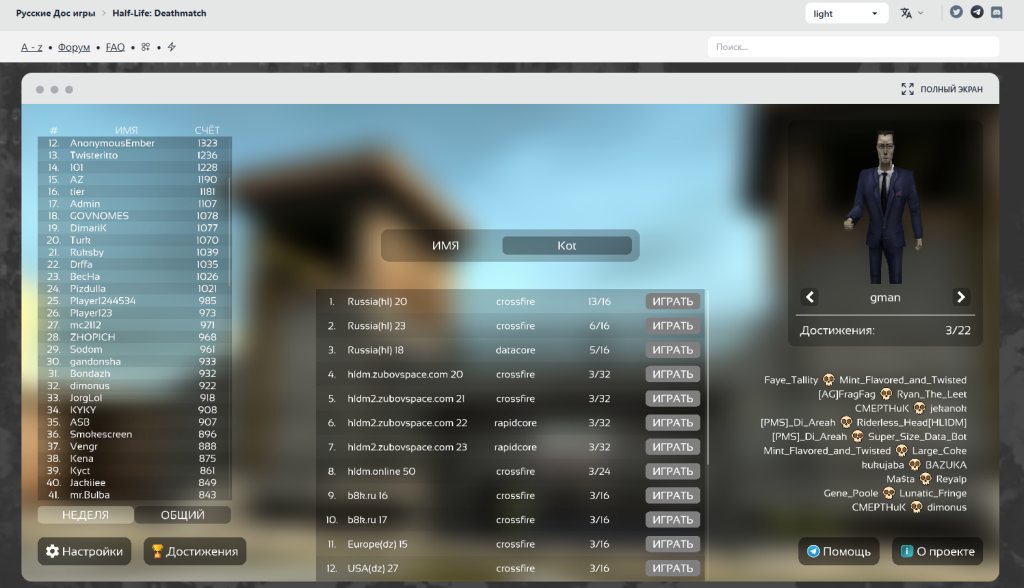Click datacore map name for Russia(hl) 18
Image resolution: width=1024 pixels, height=588 pixels.
point(515,350)
